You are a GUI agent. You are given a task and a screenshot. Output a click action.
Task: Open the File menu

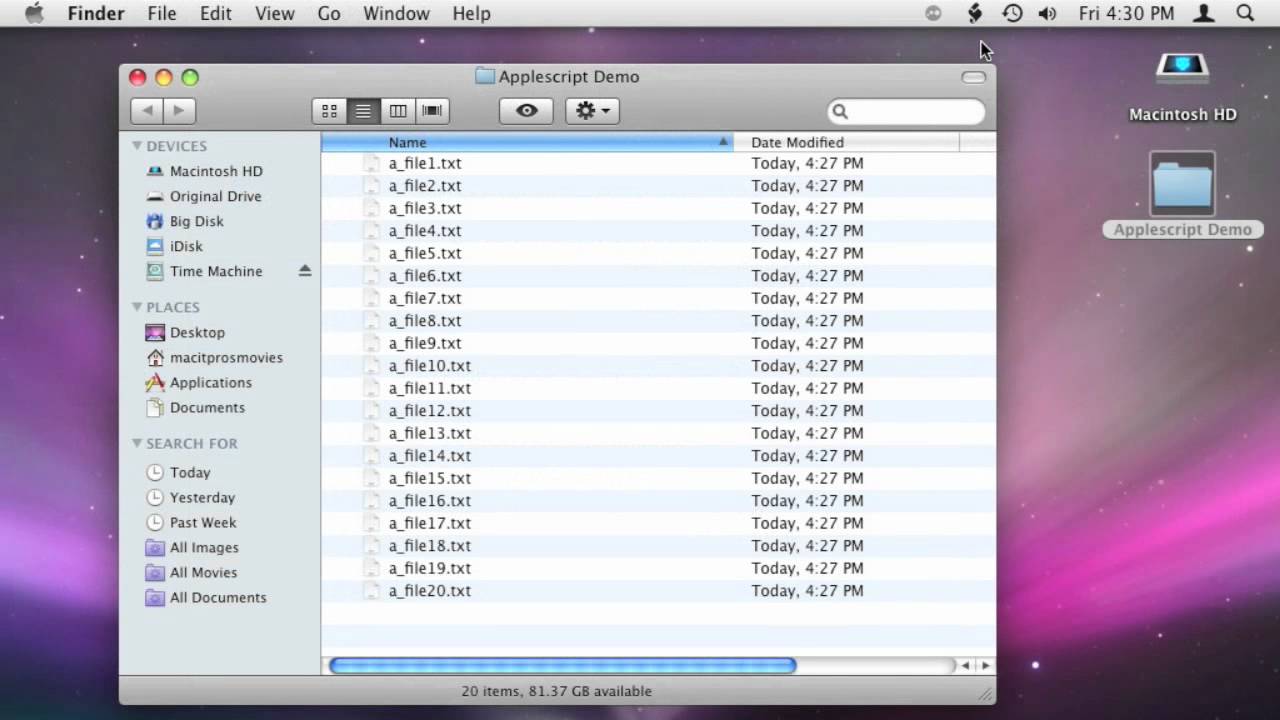(162, 13)
